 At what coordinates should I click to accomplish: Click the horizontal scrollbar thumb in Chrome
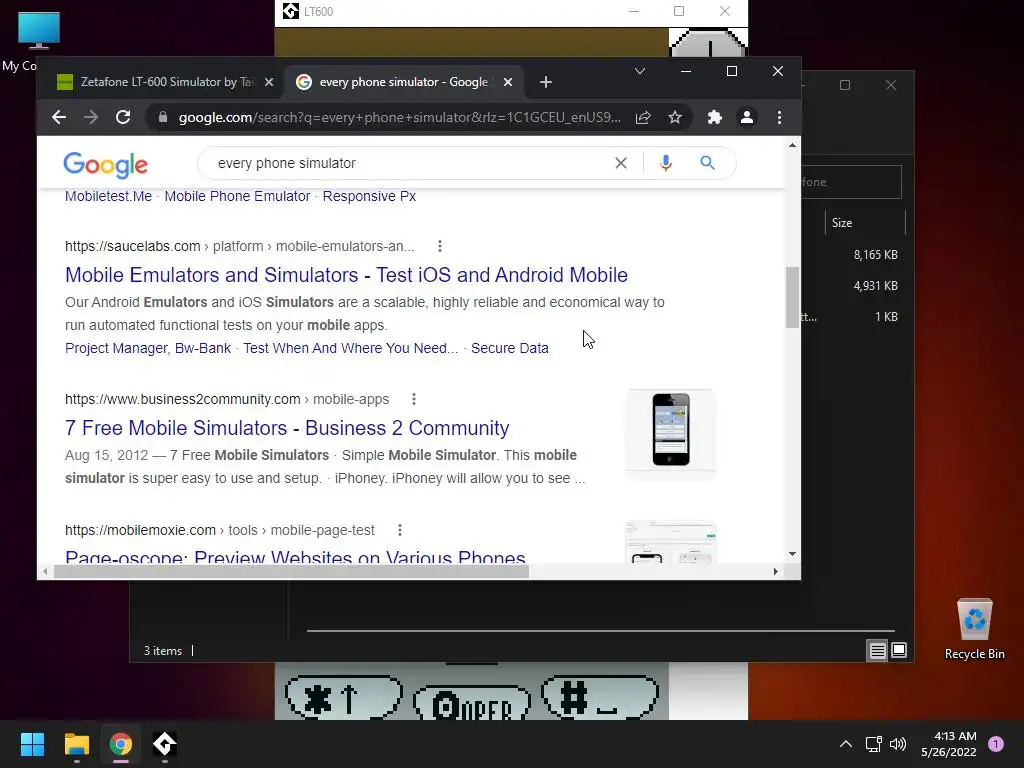click(x=291, y=571)
